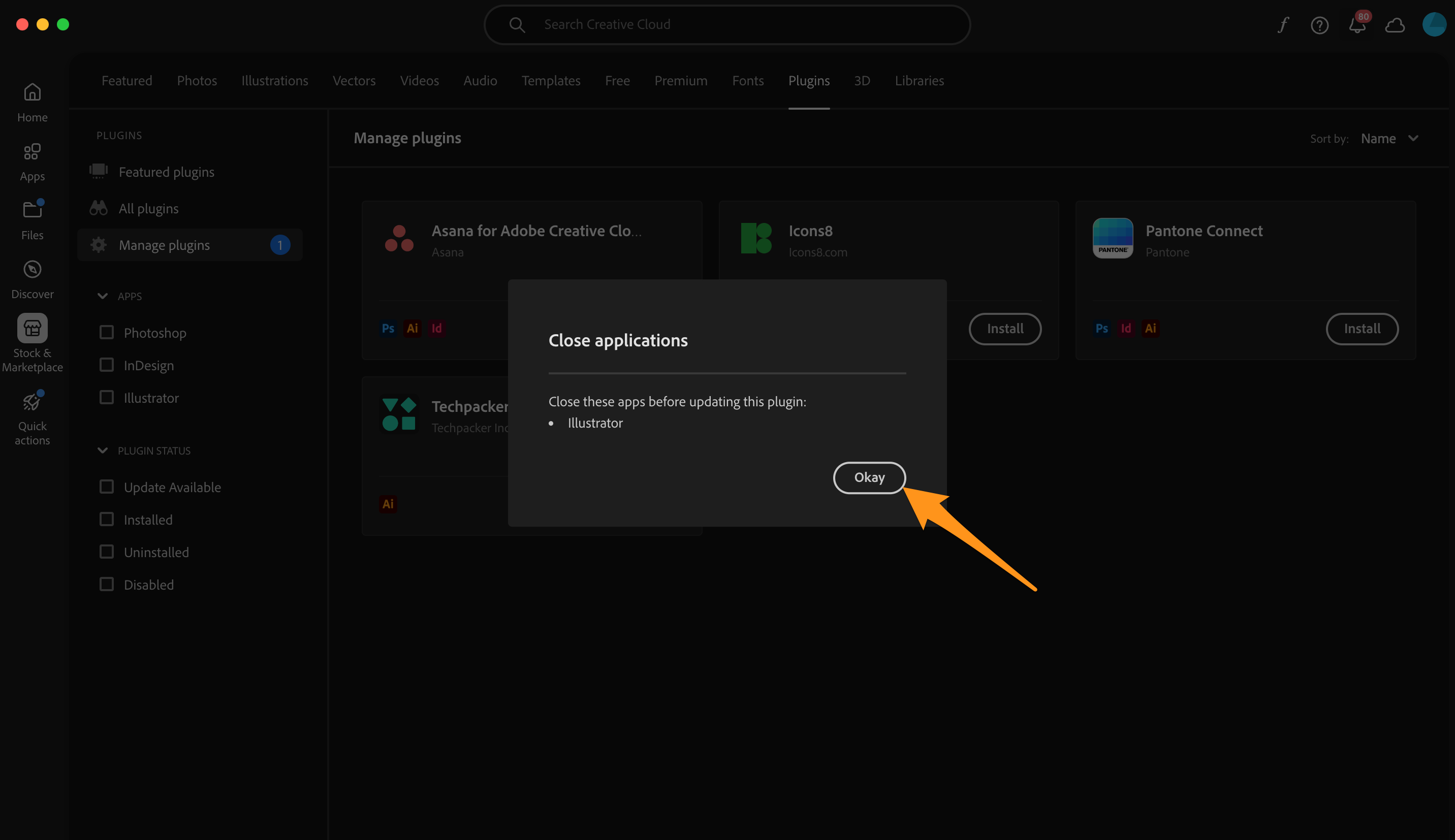Switch to the Illustrations tab
This screenshot has height=840, width=1455.
(x=275, y=81)
